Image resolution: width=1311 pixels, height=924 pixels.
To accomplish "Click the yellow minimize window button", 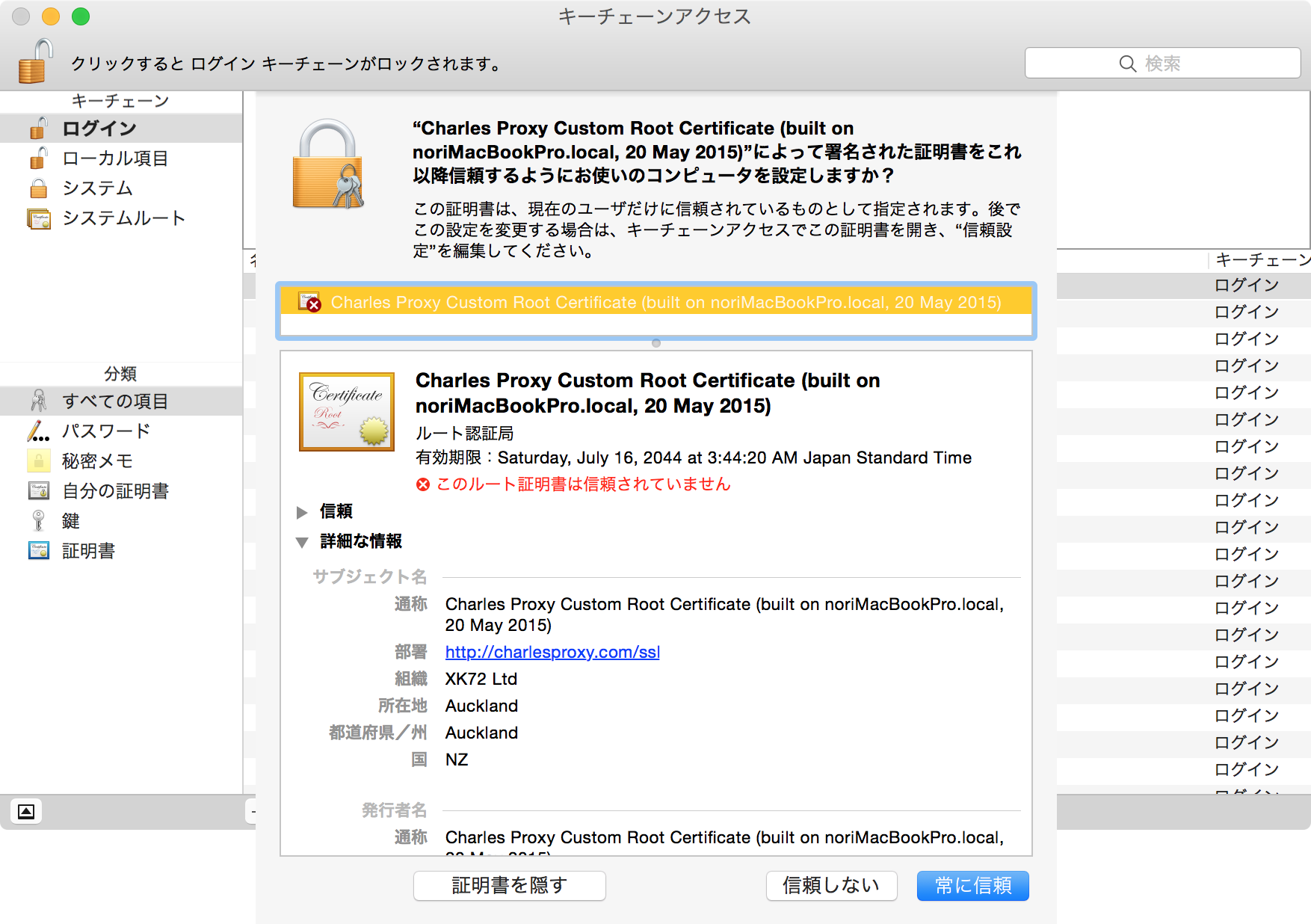I will coord(51,16).
